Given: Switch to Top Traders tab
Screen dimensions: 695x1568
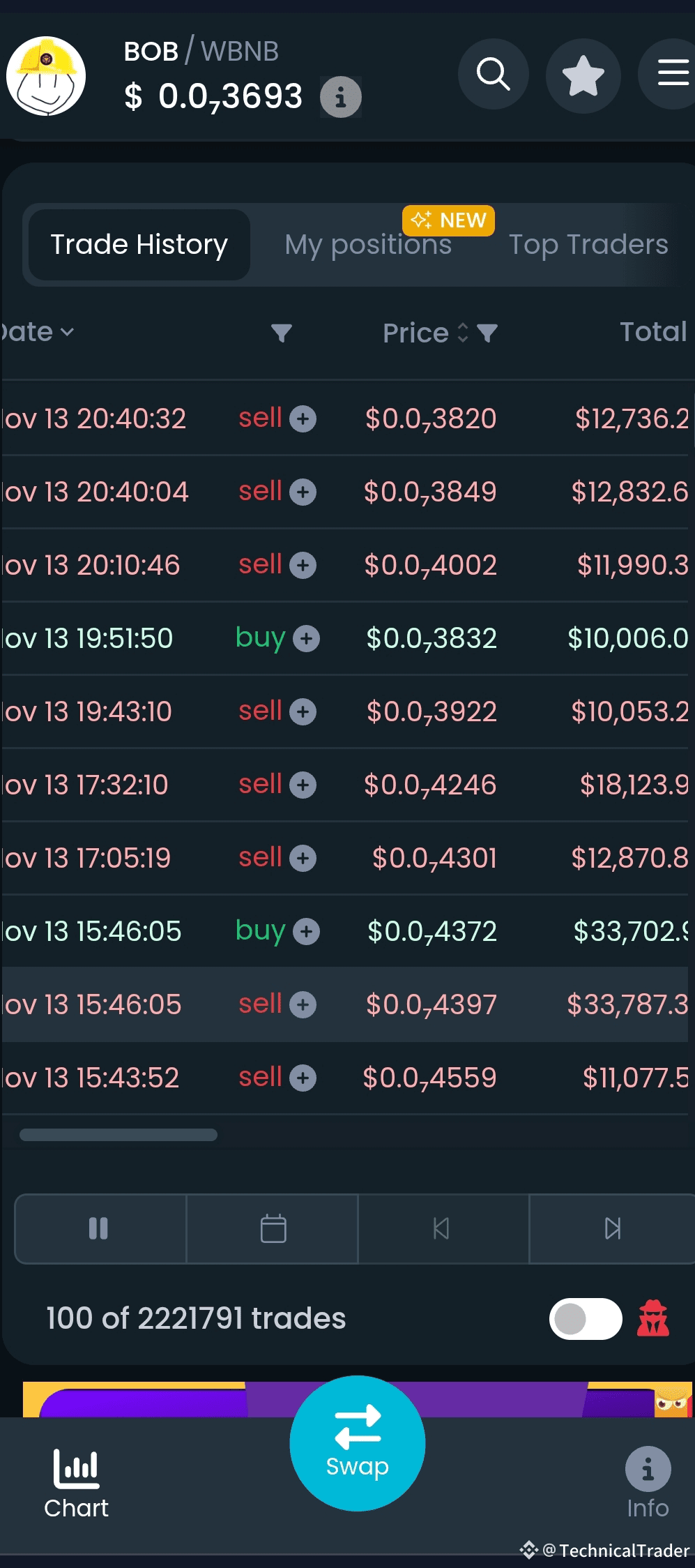Looking at the screenshot, I should click(588, 245).
